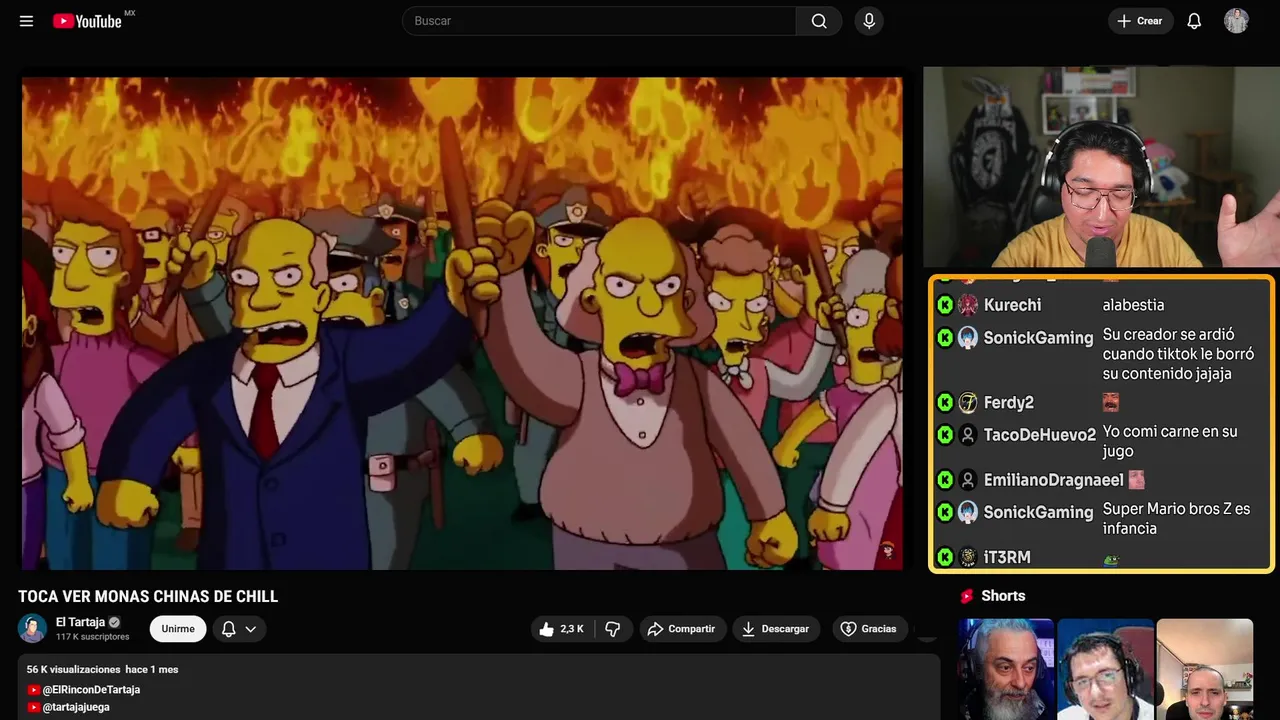Screen dimensions: 1280x720
Task: Join channel with Unirme button
Action: click(x=178, y=629)
